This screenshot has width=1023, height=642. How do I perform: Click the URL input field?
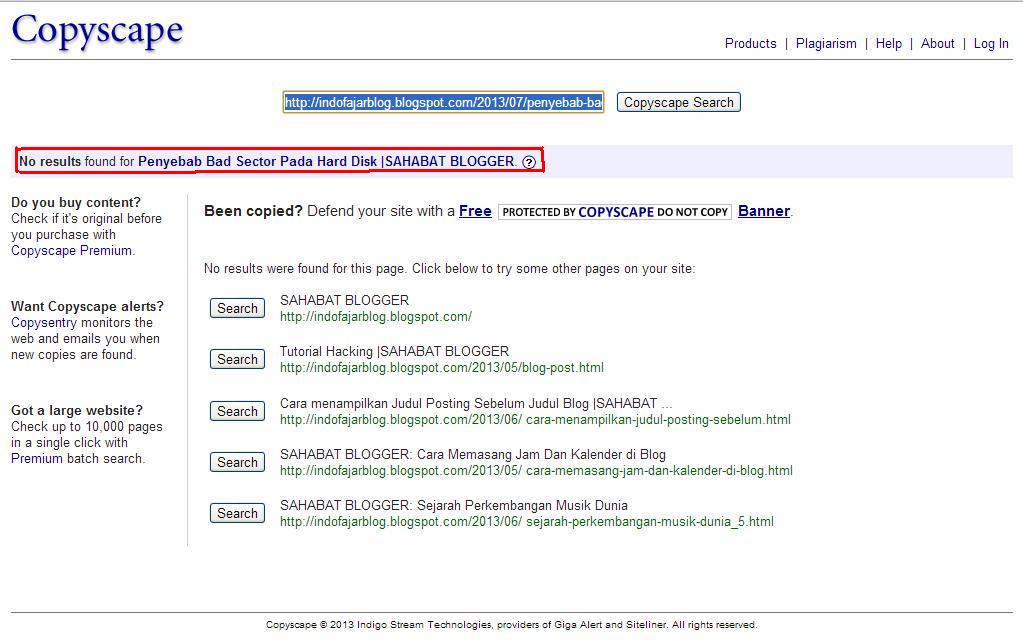(443, 102)
